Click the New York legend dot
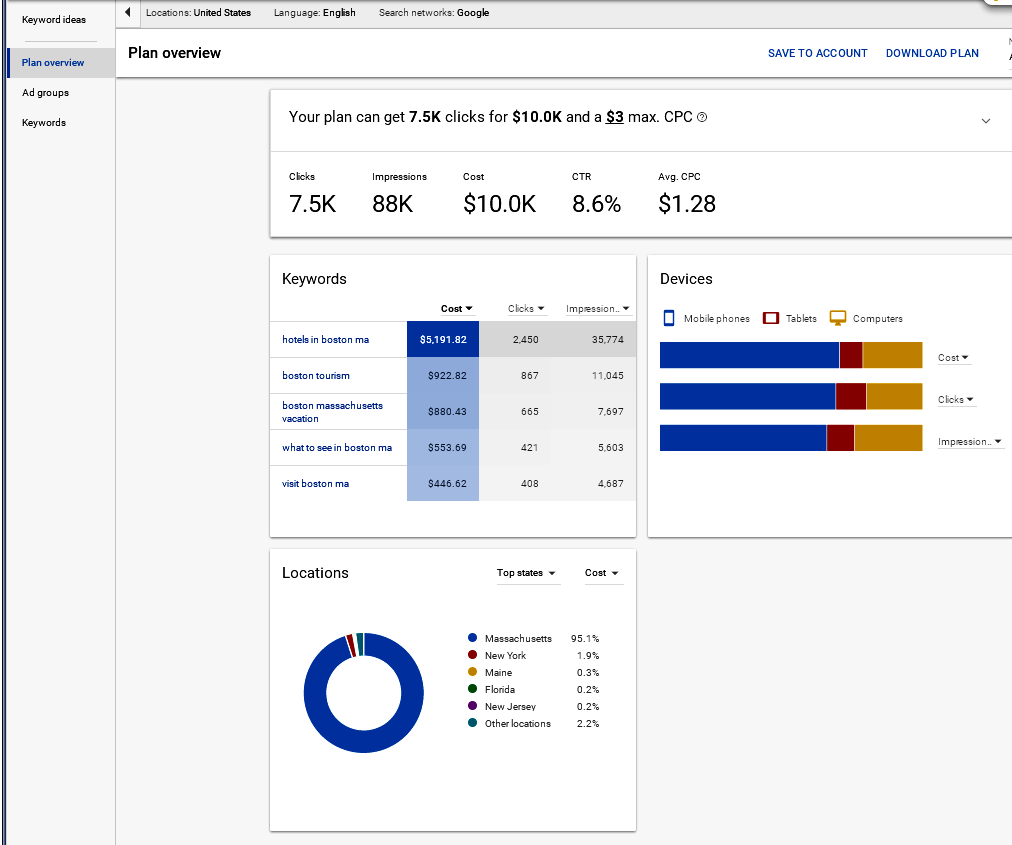Screen dimensions: 1012x845 point(472,655)
